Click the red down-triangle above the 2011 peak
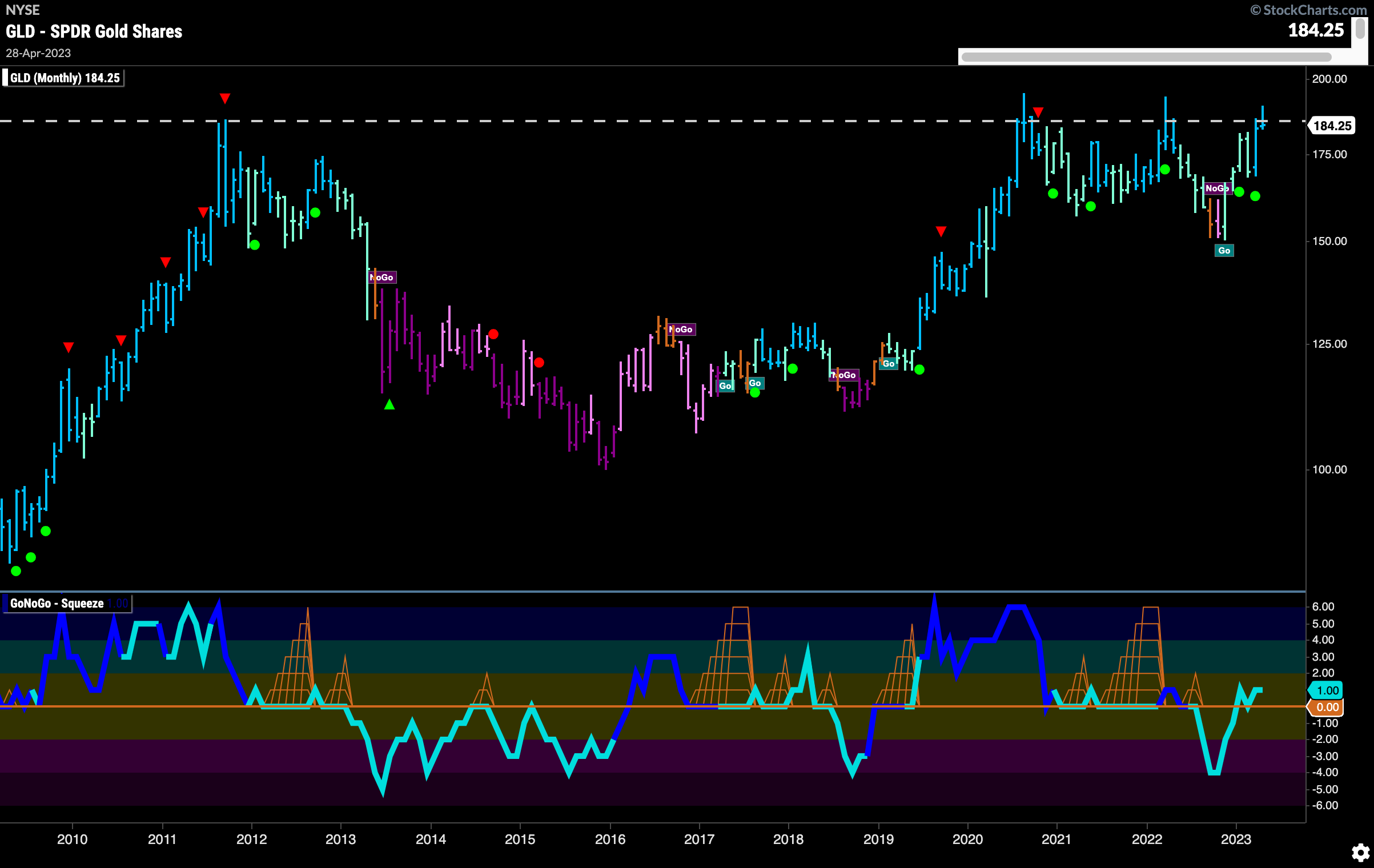Screen dimensions: 1374x868 (225, 99)
